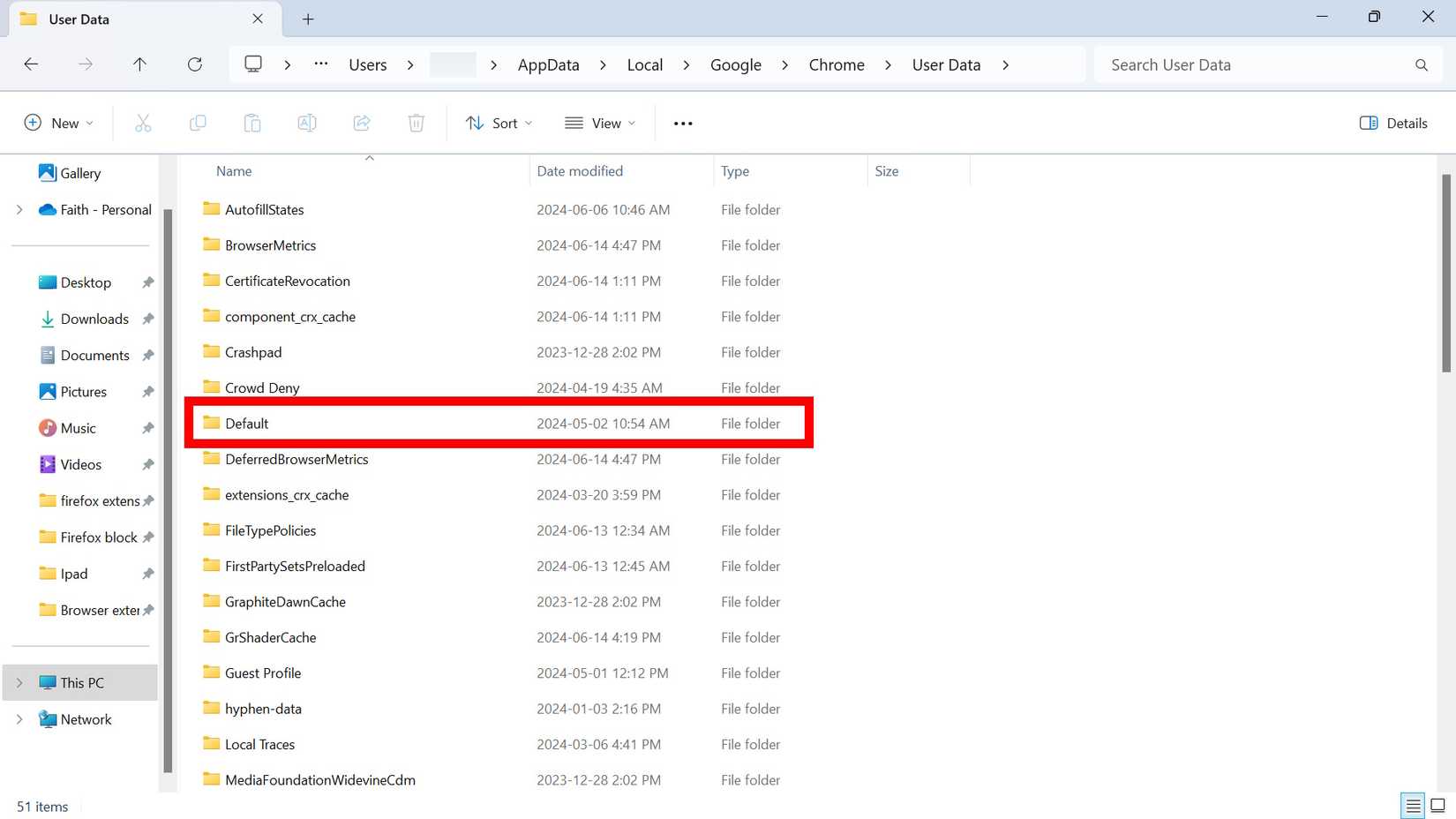Click the Cut scissors icon
Viewport: 1456px width, 819px height.
pyautogui.click(x=143, y=123)
